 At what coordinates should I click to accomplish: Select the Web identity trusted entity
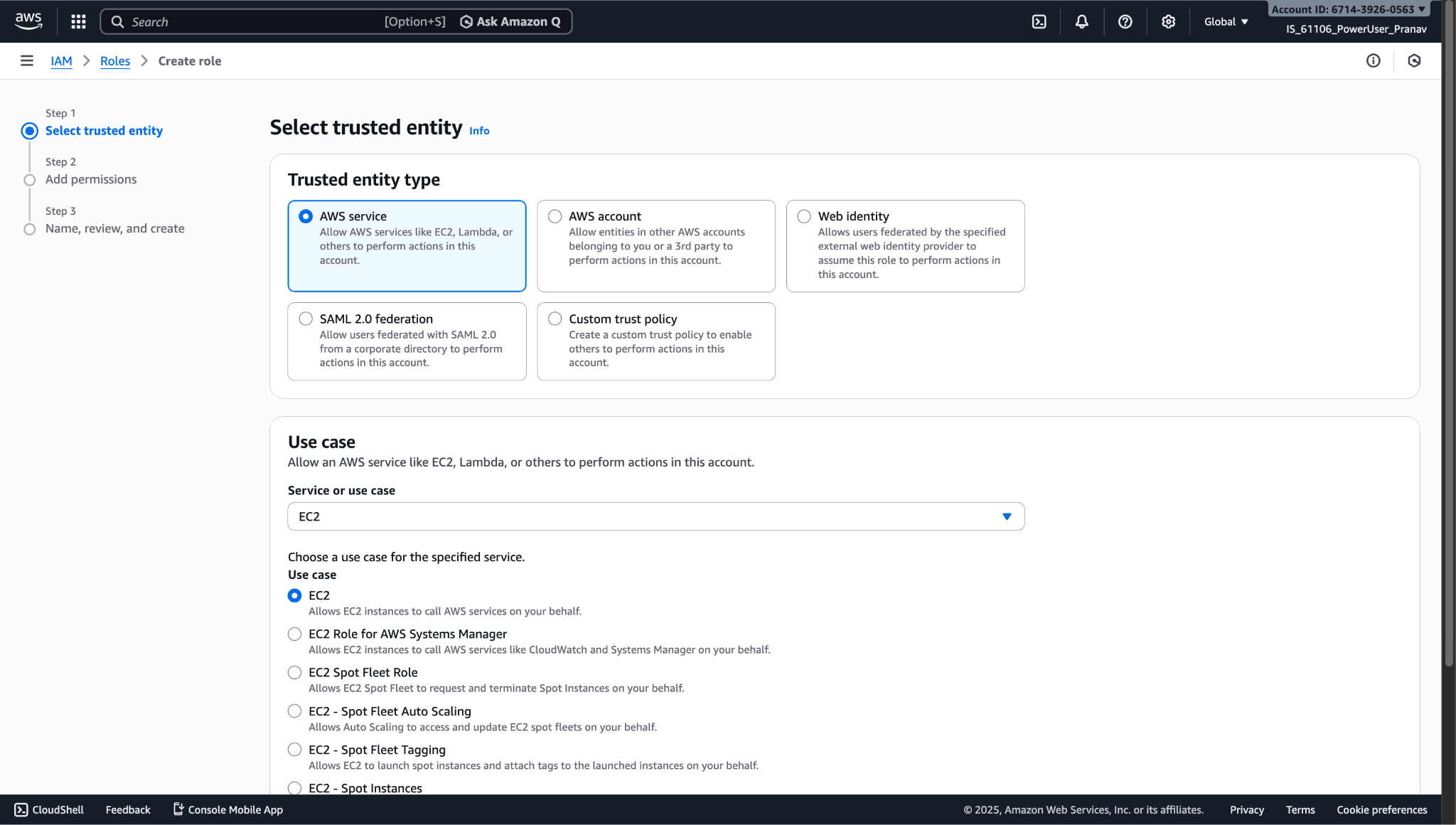click(x=905, y=245)
